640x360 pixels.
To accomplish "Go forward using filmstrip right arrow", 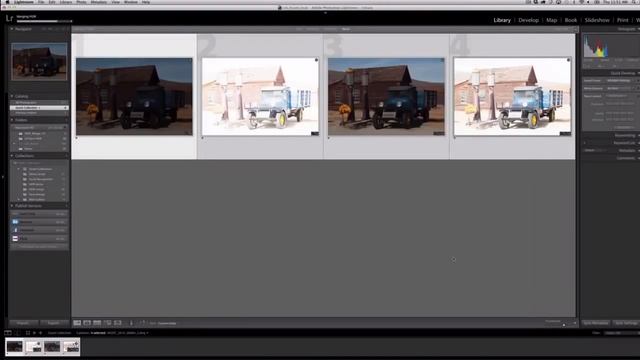I will pos(40,333).
